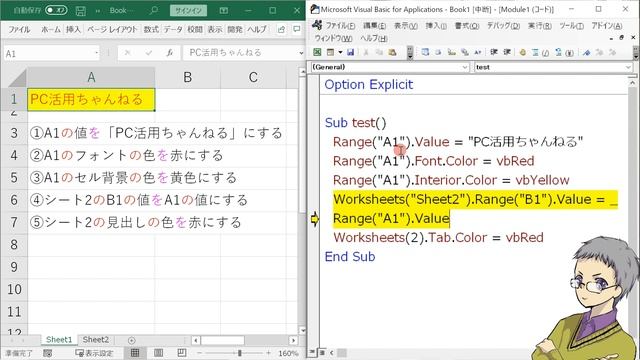The image size is (640, 360).
Task: Click the formula bar content field
Action: pyautogui.click(x=240, y=53)
